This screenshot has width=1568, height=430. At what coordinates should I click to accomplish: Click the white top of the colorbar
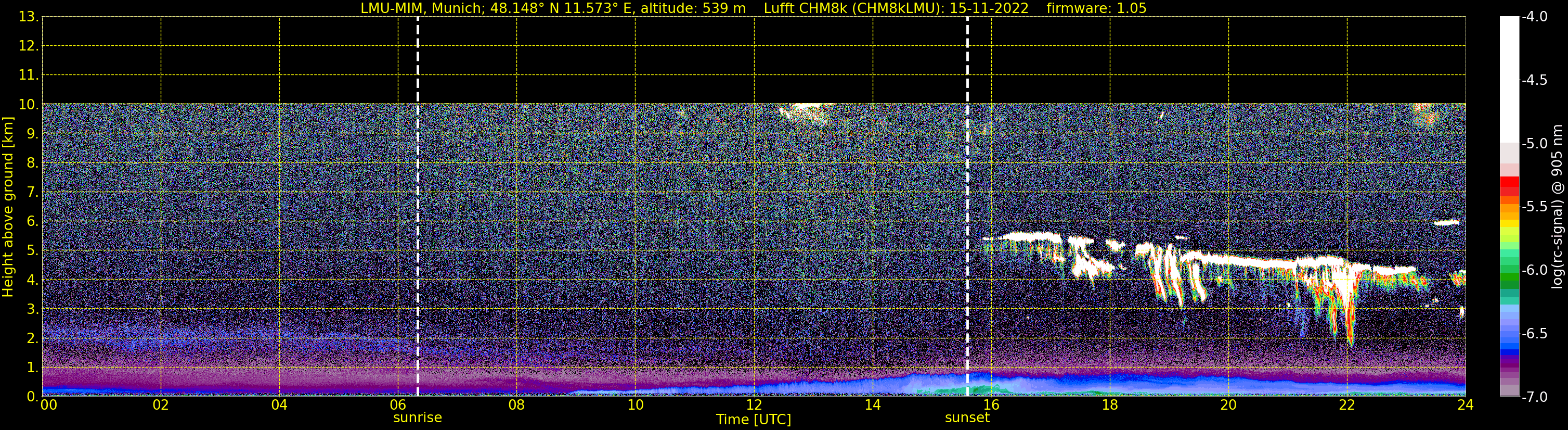click(x=1510, y=79)
